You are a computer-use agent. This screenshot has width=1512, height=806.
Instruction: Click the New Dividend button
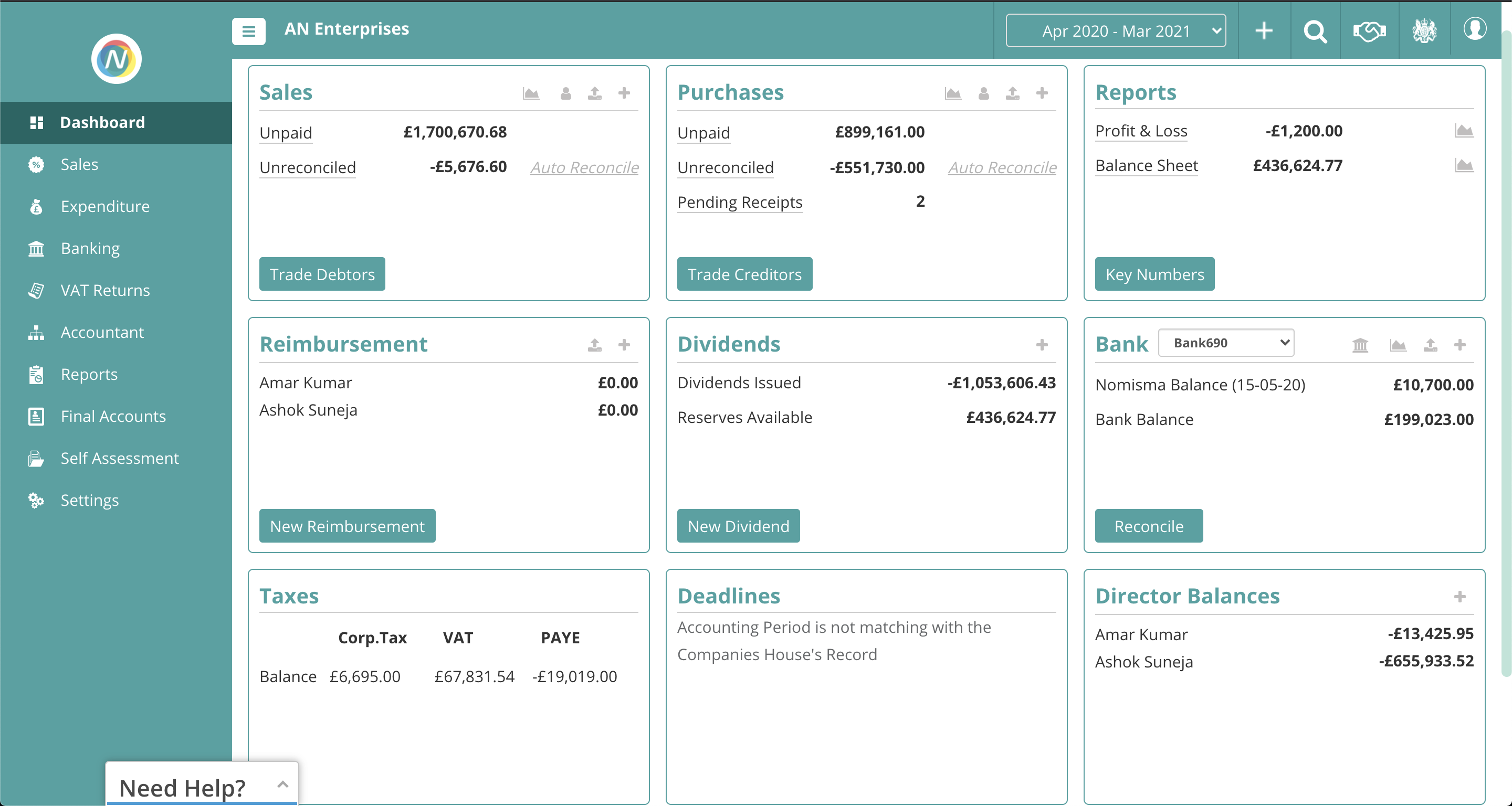pos(738,526)
